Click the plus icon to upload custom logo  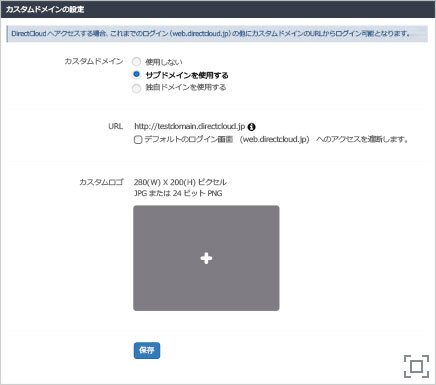pos(206,258)
